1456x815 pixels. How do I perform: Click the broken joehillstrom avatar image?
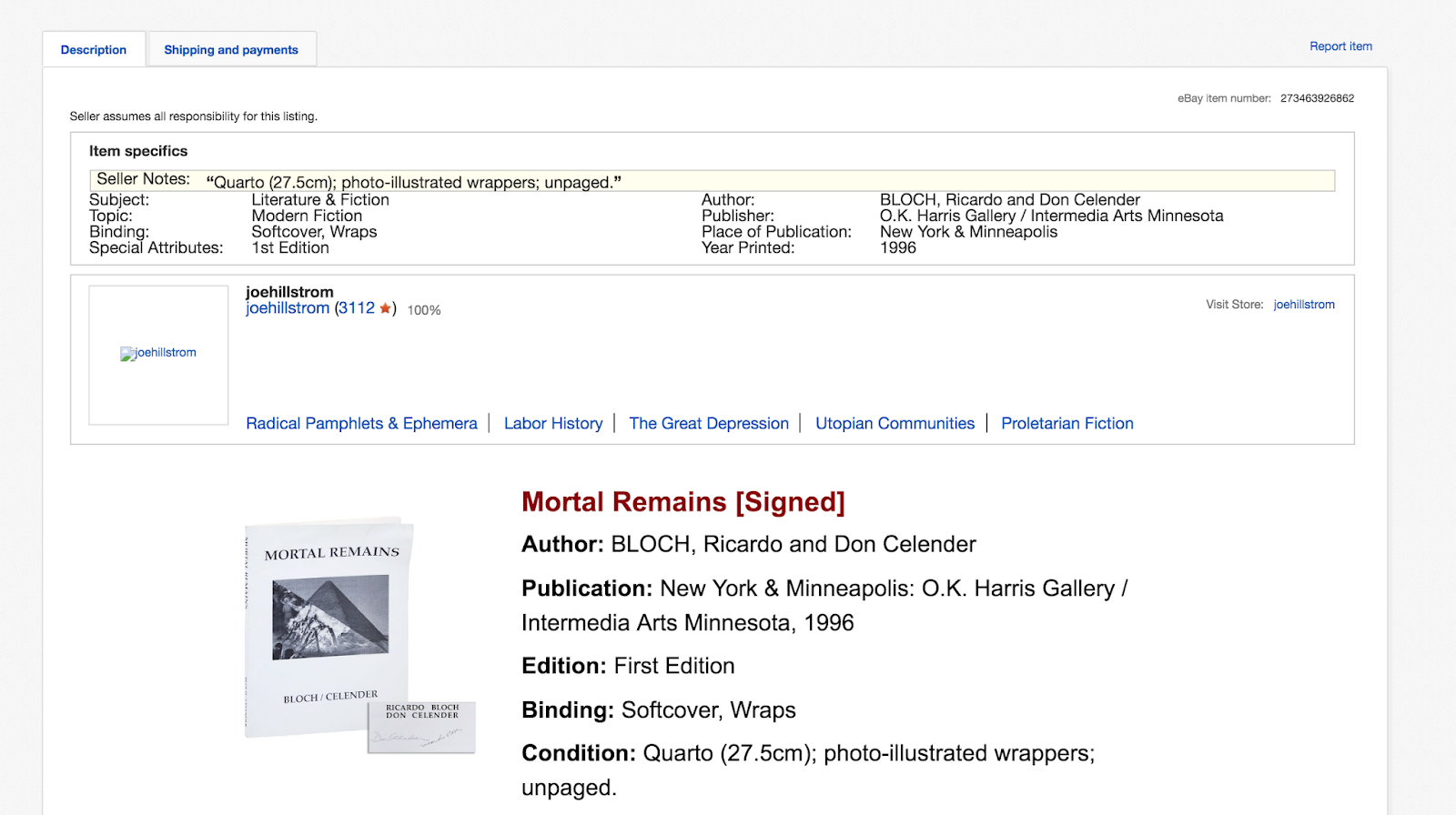(158, 353)
